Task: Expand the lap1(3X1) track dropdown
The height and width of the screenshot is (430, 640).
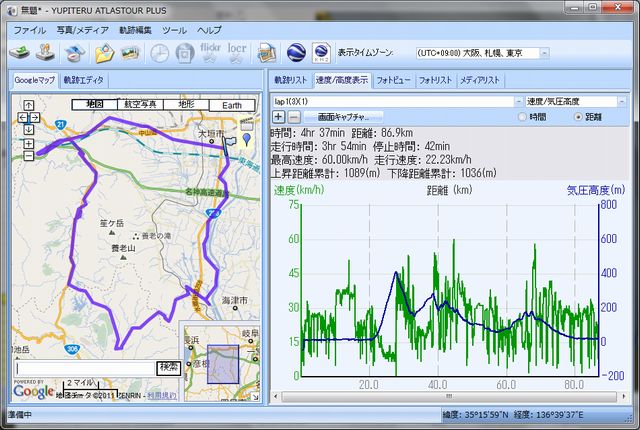Action: [518, 101]
